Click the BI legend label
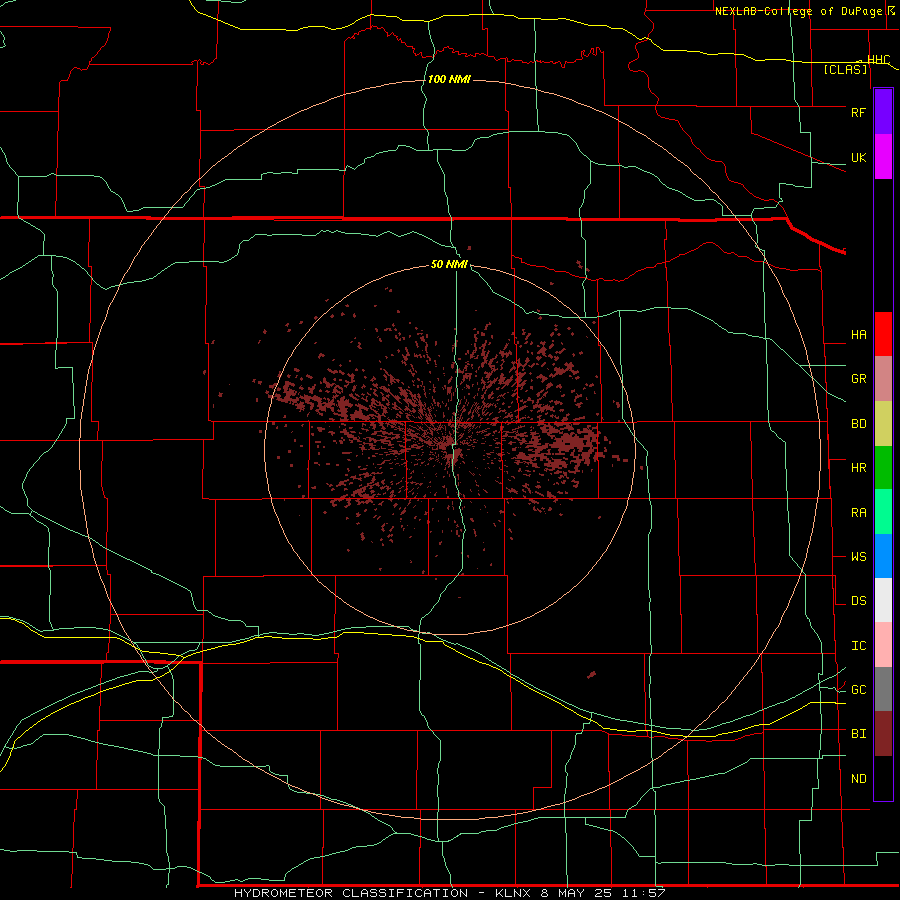 click(858, 734)
